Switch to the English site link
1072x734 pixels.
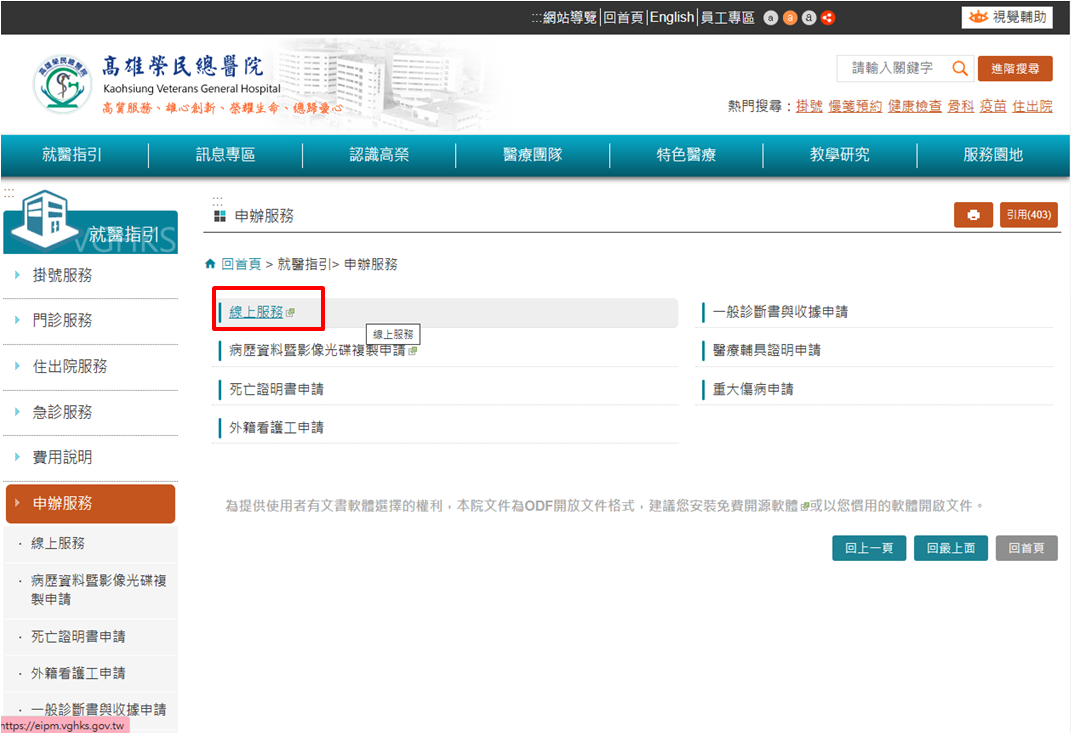coord(671,18)
